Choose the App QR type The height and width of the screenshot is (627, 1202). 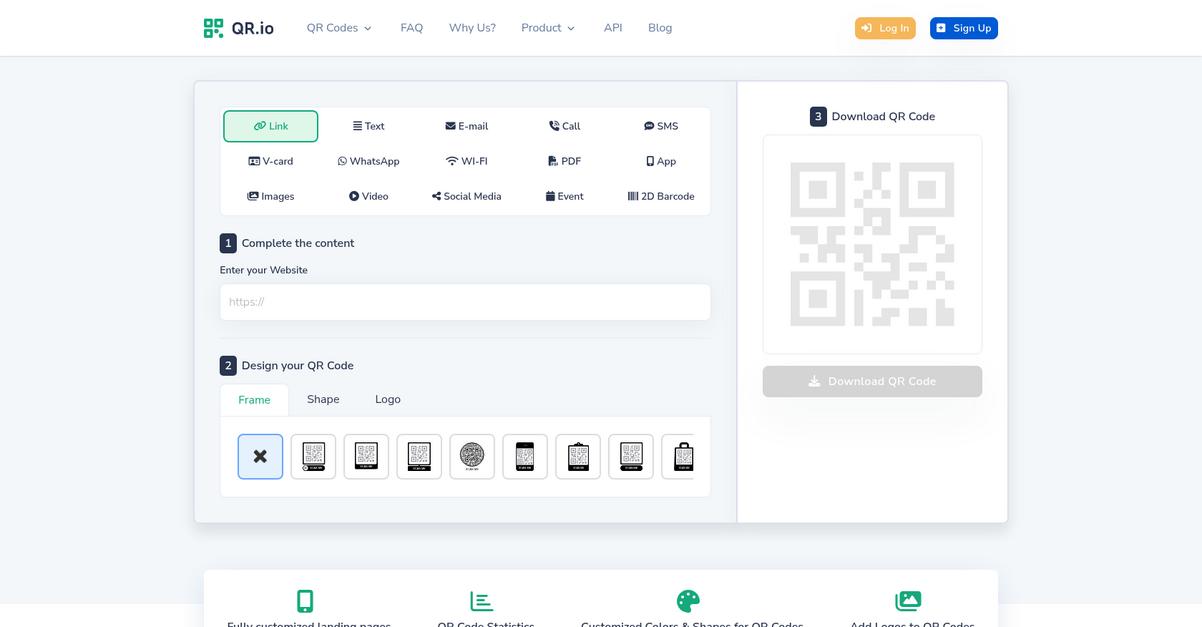click(x=661, y=161)
